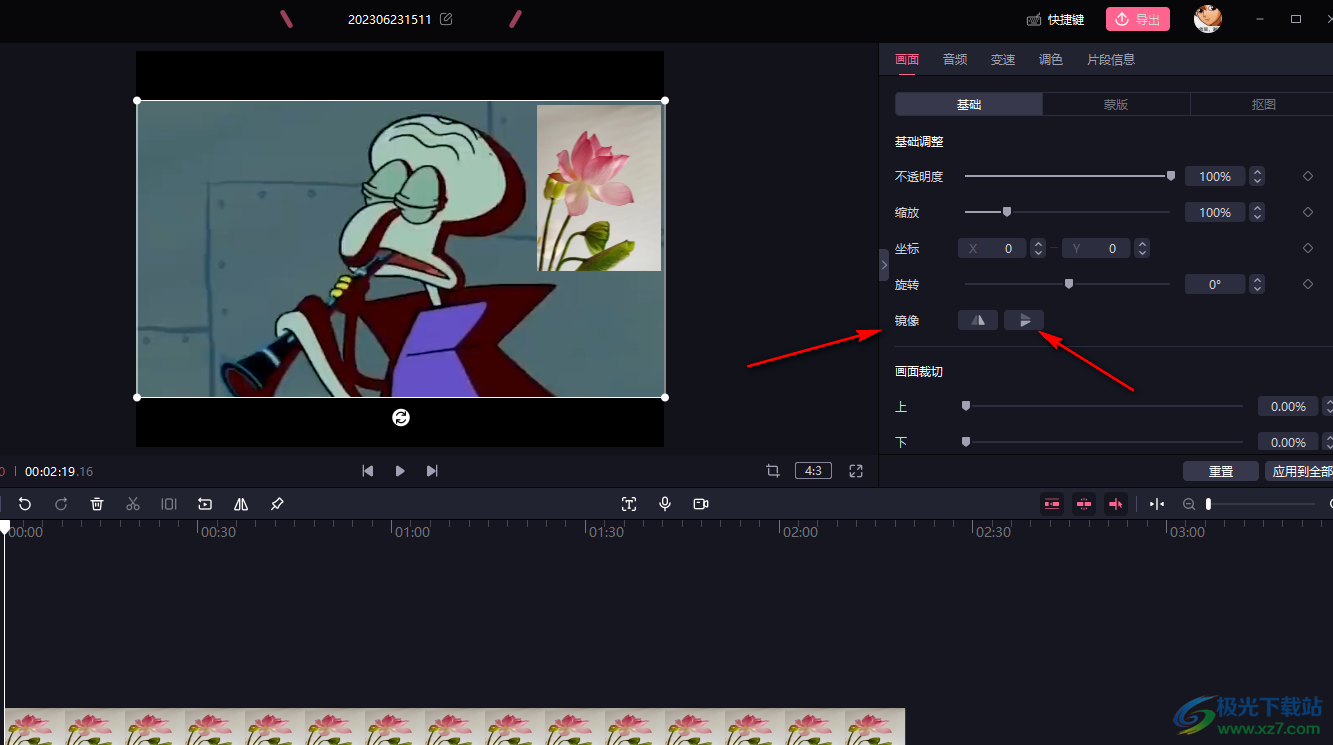This screenshot has width=1333, height=745.
Task: Open screen recording camera icon
Action: [x=701, y=504]
